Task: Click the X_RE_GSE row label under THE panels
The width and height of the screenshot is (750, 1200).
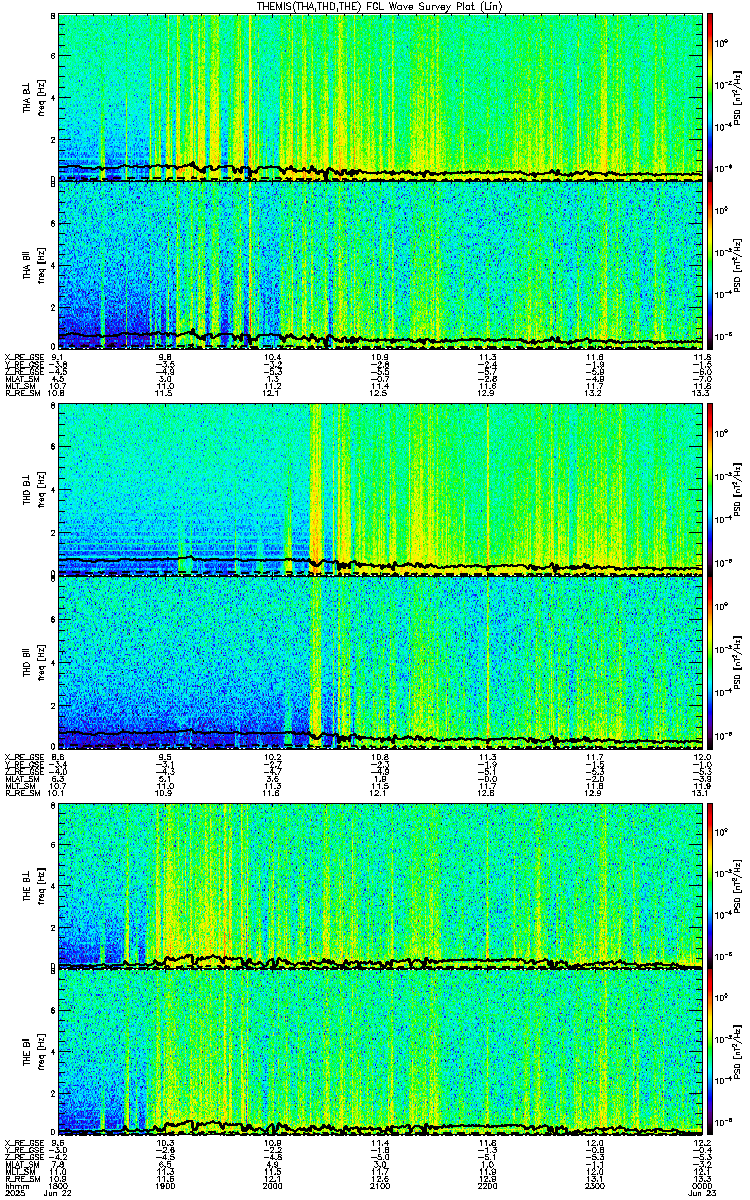Action: [x=23, y=1143]
